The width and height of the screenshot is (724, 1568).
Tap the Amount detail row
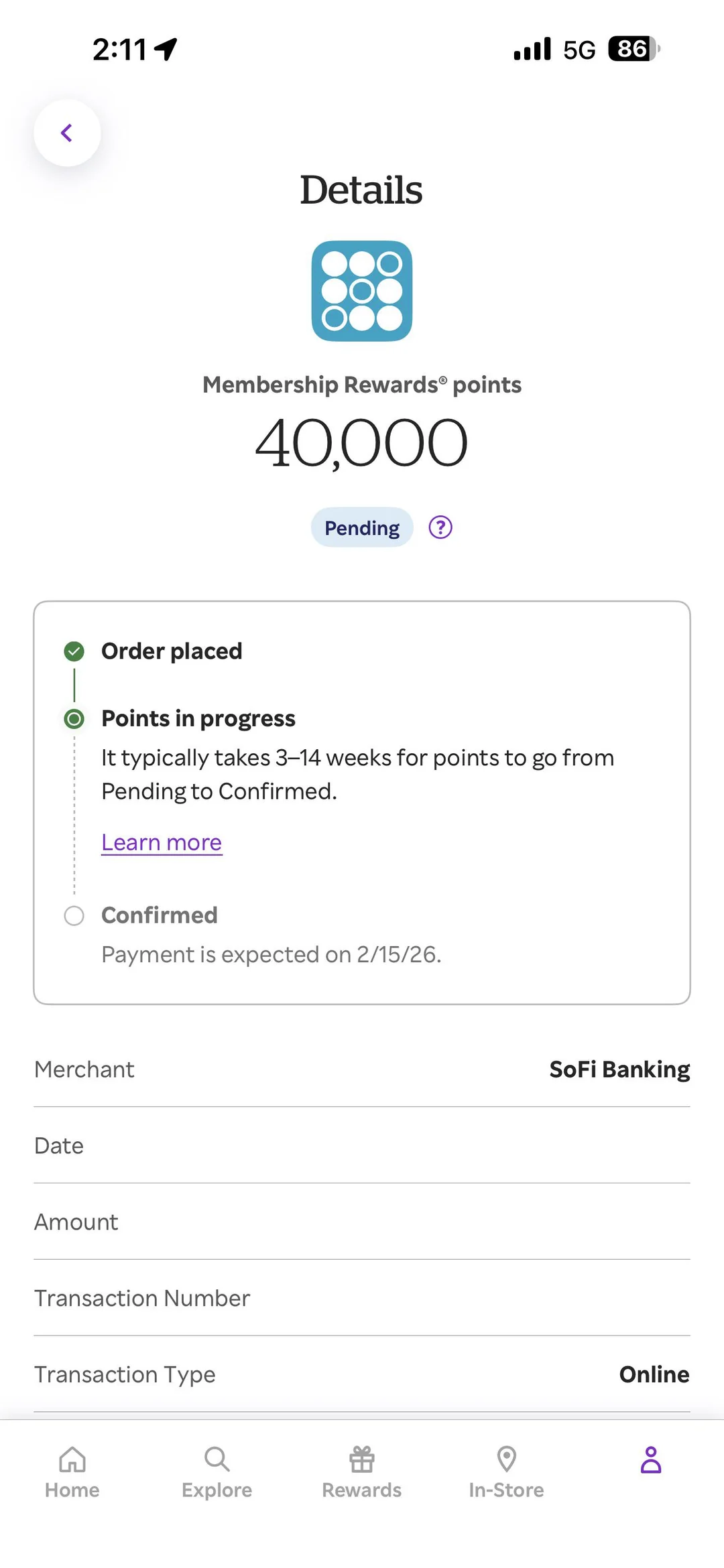[361, 1222]
